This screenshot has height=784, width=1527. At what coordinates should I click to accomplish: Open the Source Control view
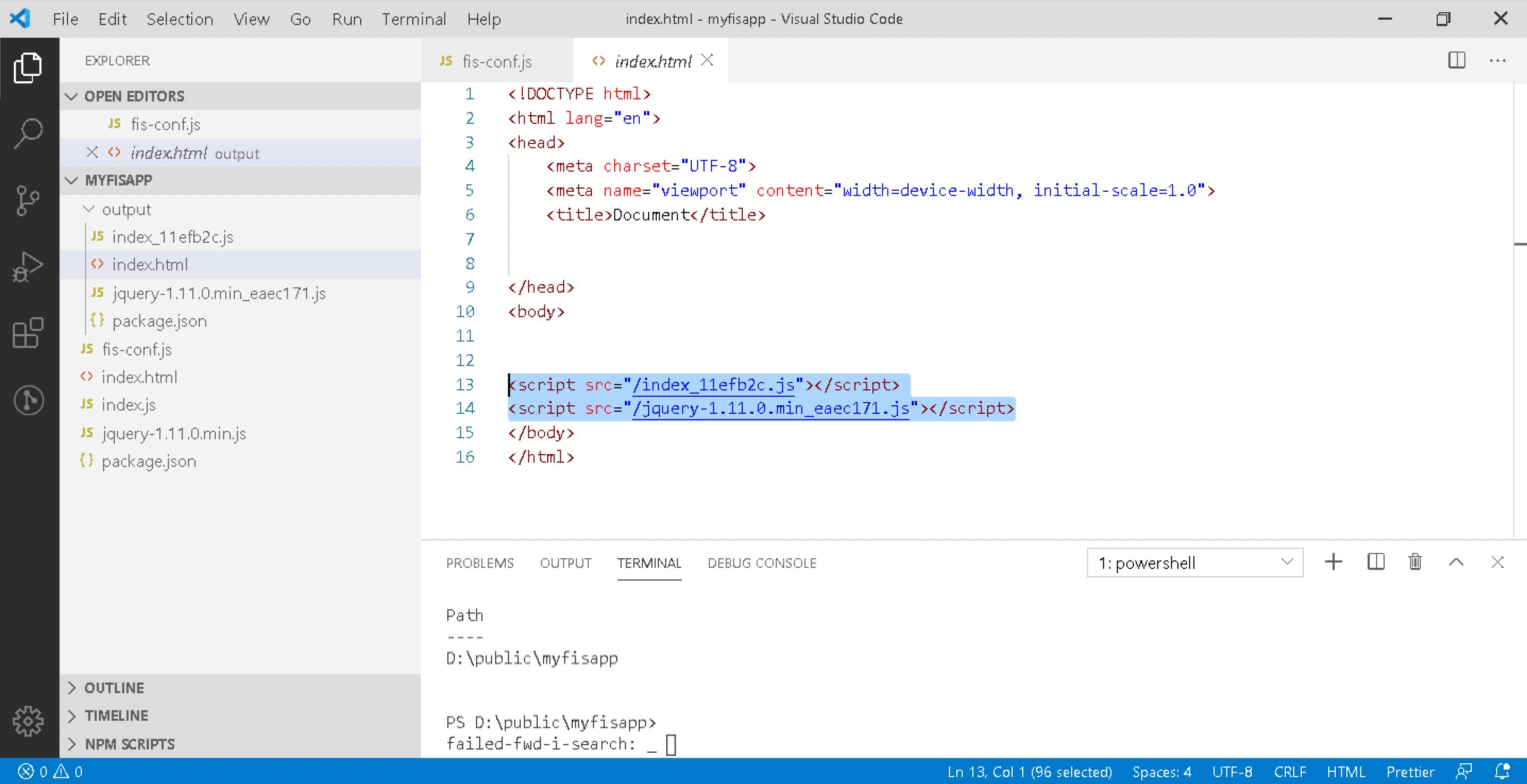[28, 200]
